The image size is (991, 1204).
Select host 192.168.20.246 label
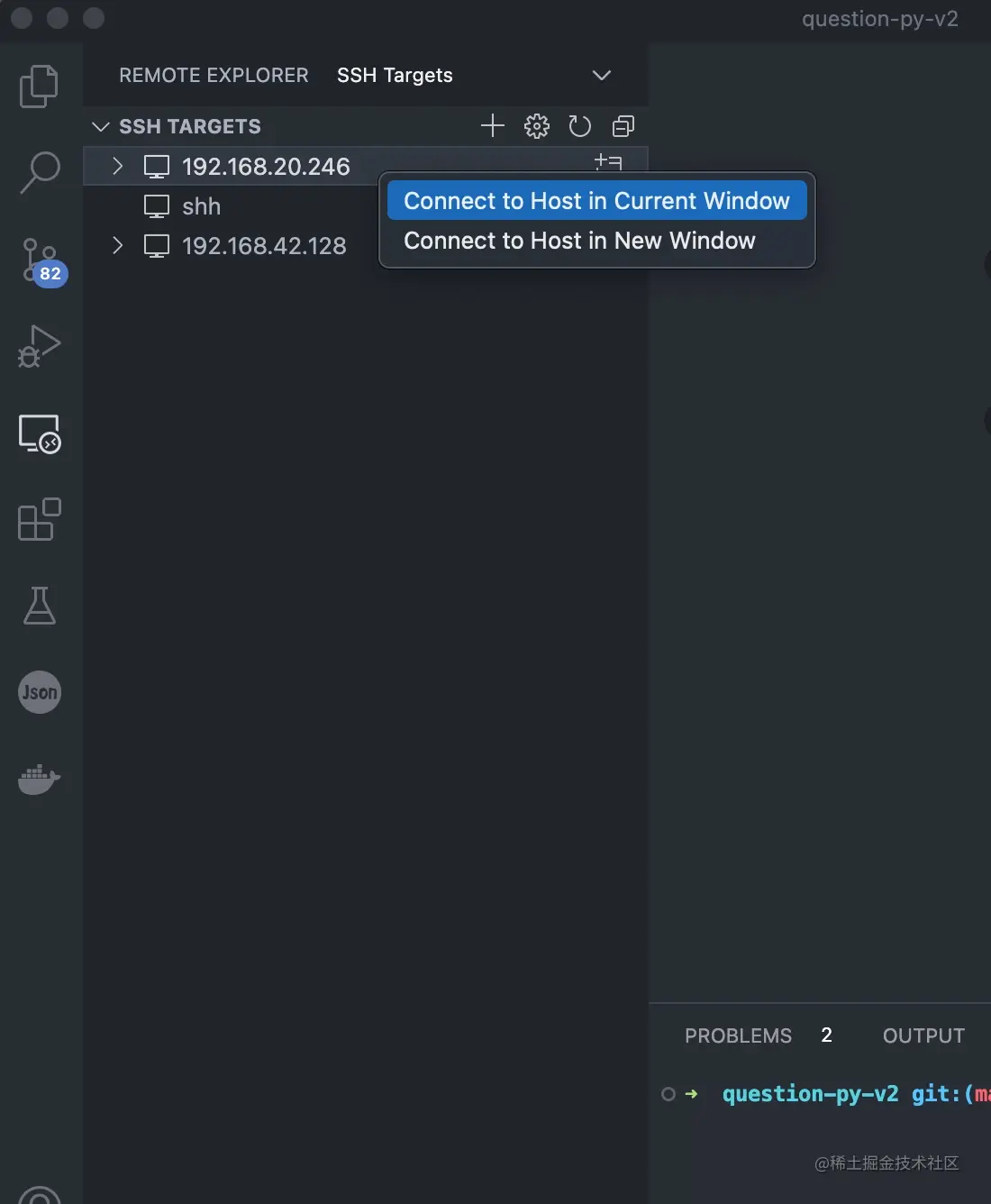pyautogui.click(x=266, y=167)
